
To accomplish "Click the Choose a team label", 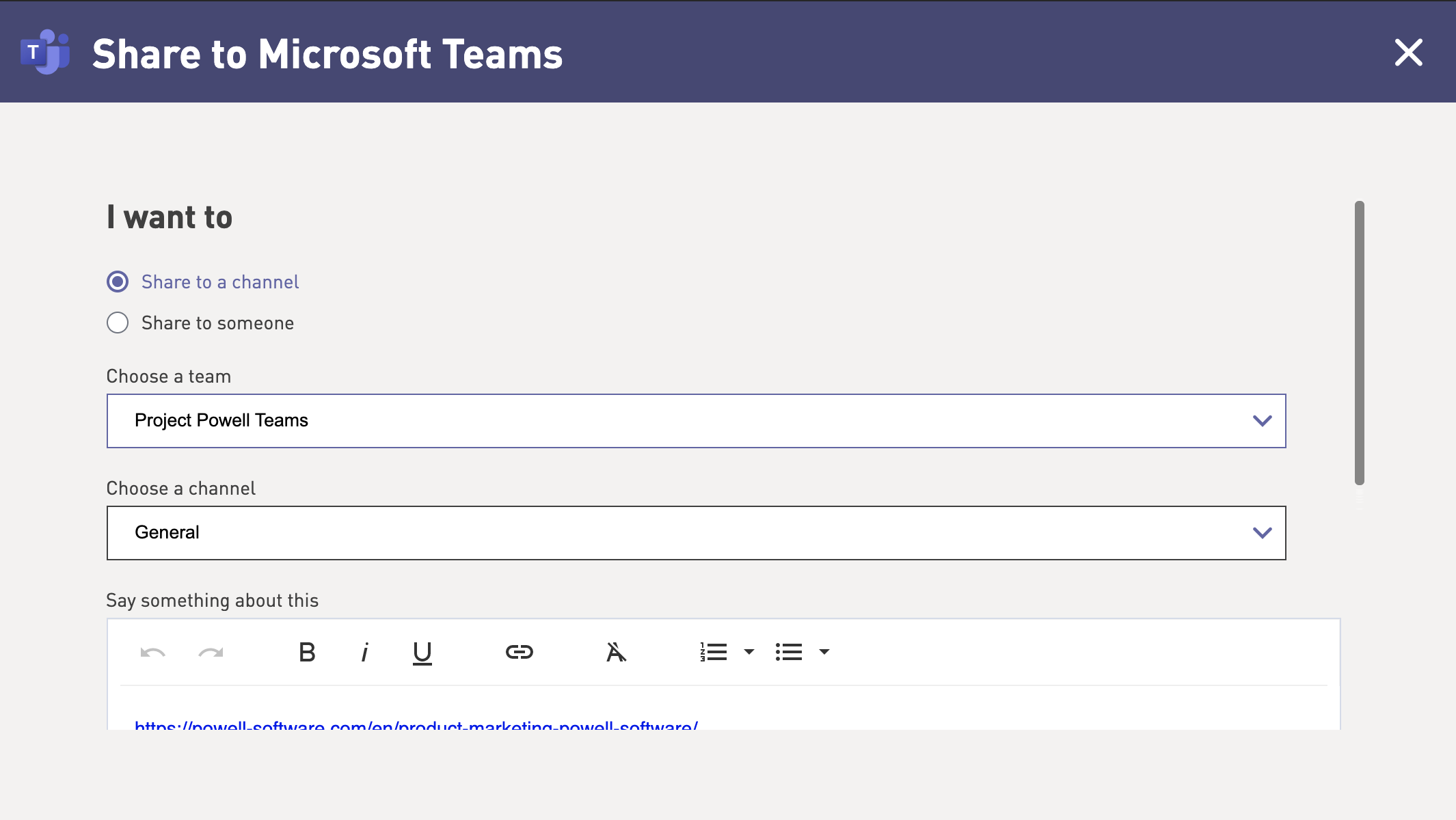I will click(x=169, y=377).
